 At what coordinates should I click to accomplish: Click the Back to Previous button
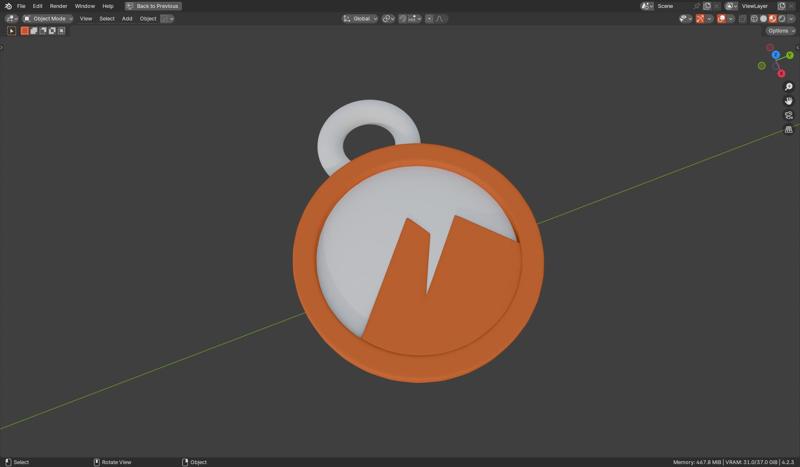point(153,6)
